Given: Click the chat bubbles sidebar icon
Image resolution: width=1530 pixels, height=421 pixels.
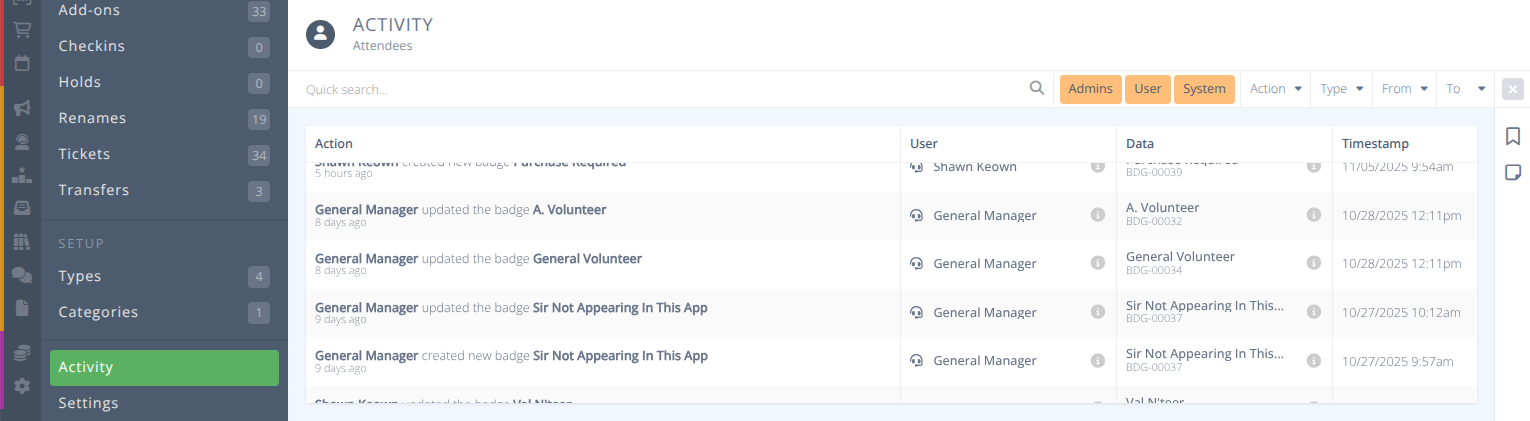Looking at the screenshot, I should 21,275.
